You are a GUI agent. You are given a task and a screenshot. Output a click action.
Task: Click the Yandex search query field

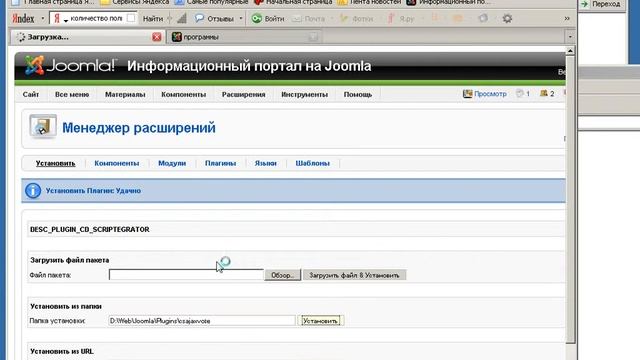coord(97,18)
